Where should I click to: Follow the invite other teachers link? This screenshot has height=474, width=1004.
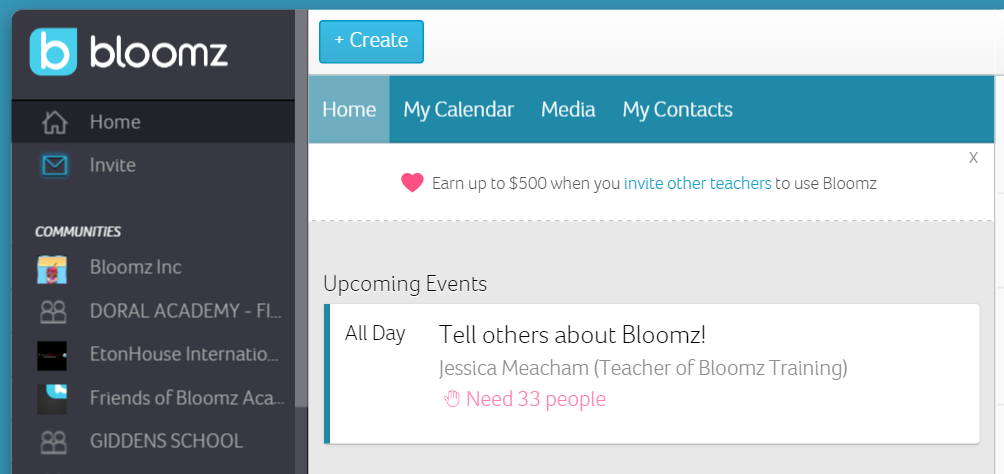tap(697, 183)
